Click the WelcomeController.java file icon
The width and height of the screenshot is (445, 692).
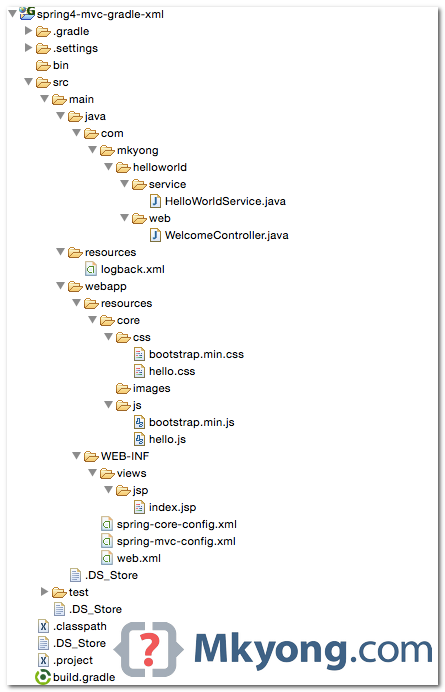[x=155, y=235]
